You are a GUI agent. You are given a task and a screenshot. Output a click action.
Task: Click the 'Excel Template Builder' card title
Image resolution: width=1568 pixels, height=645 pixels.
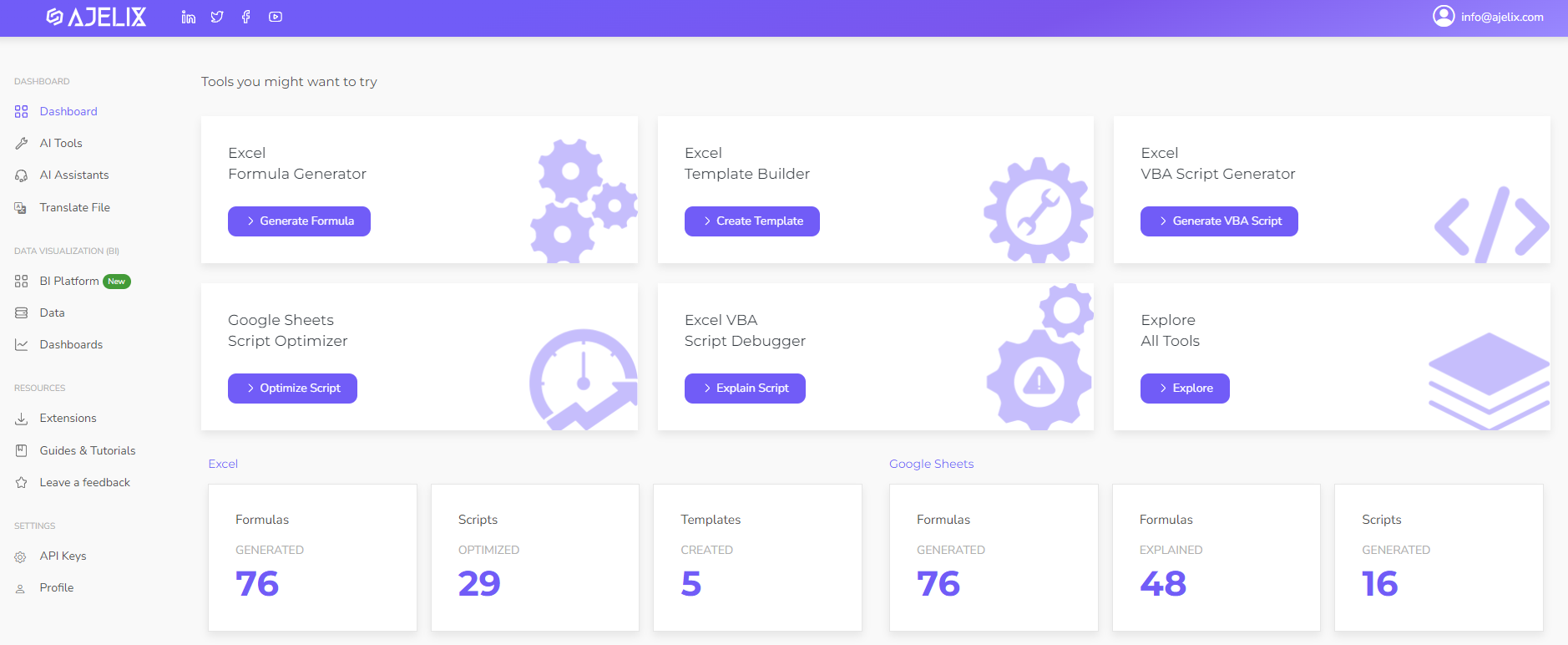(x=747, y=164)
